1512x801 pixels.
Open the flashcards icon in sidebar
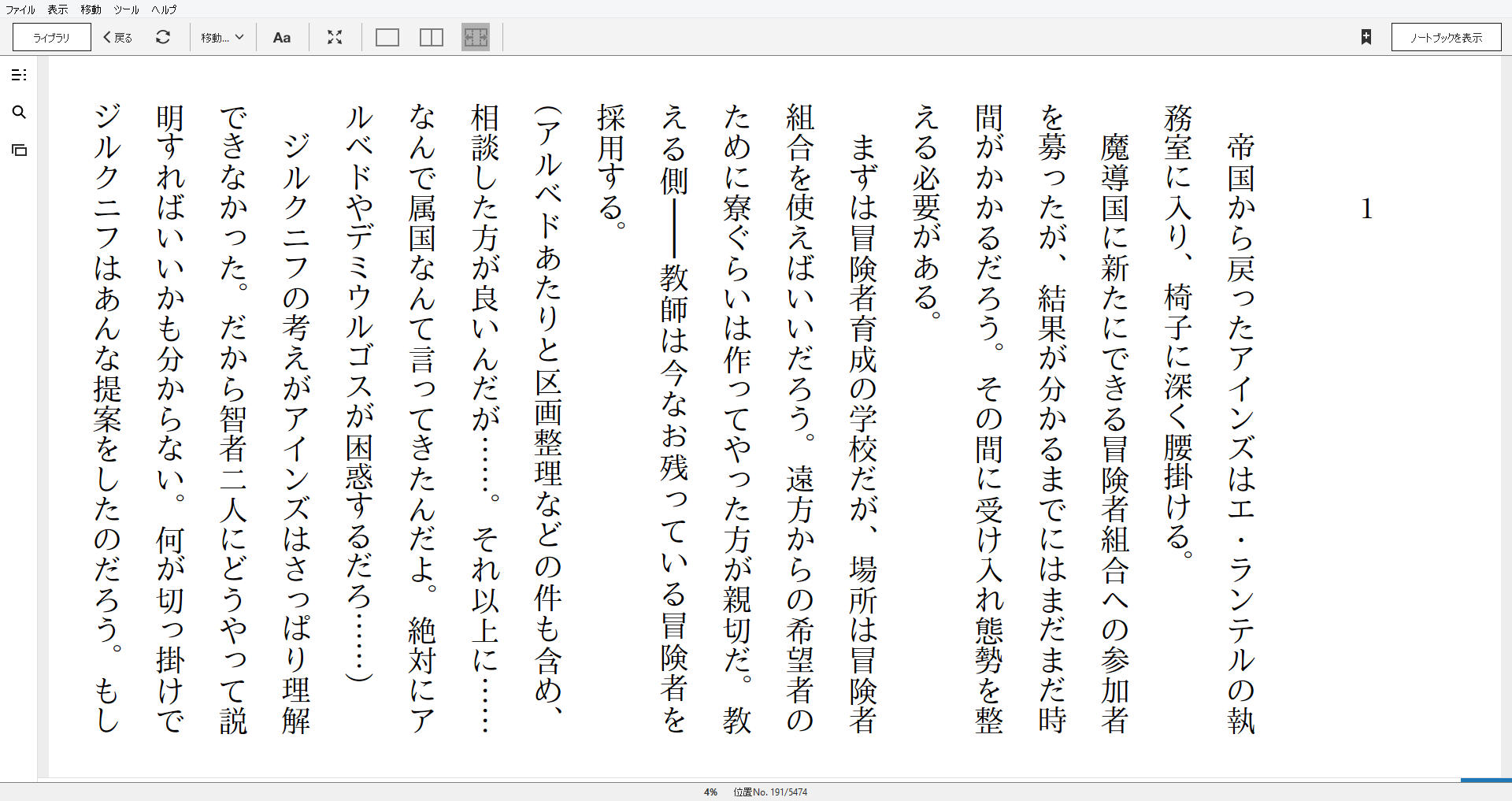[20, 150]
